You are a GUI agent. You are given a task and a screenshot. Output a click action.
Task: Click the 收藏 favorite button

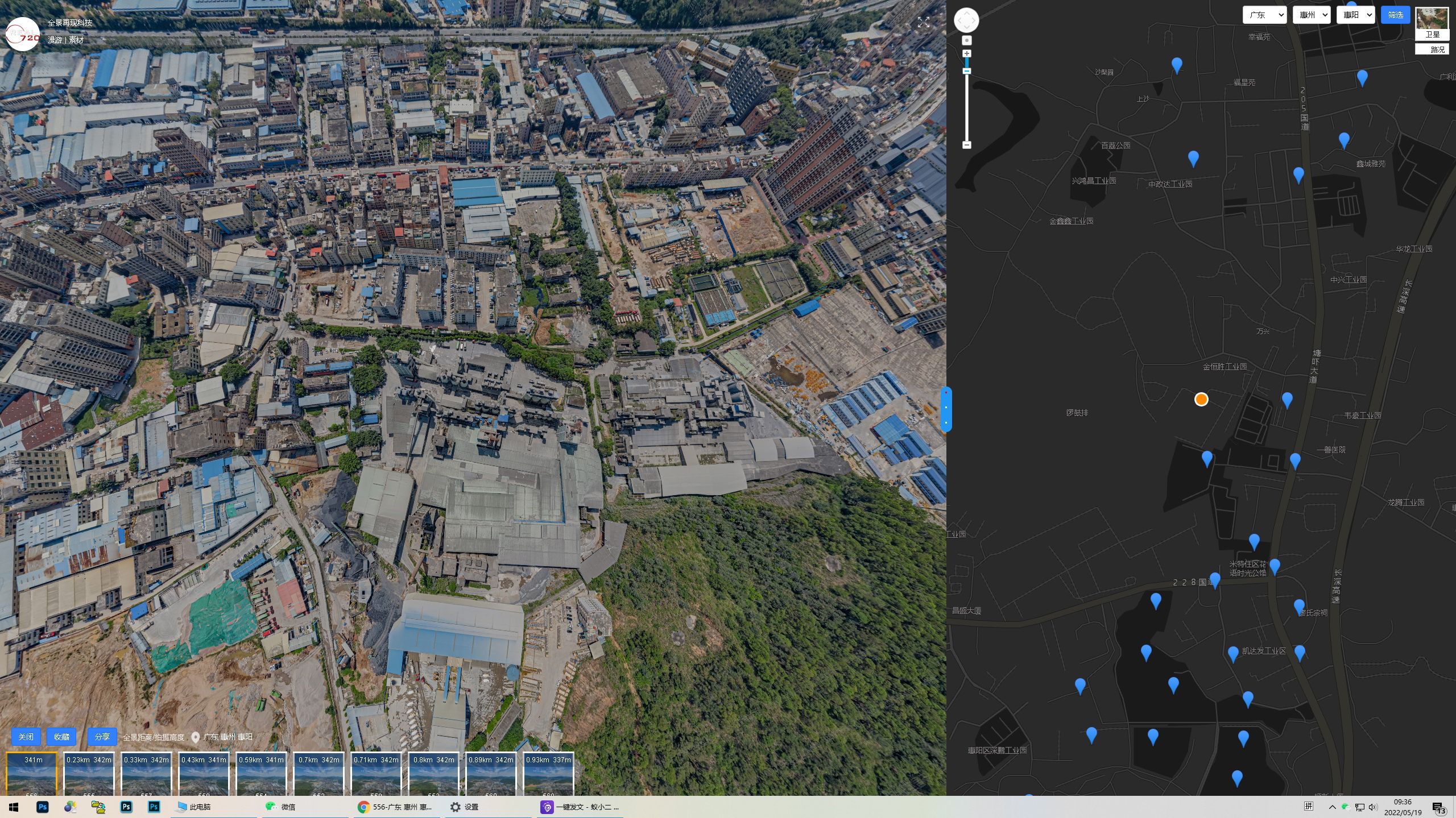coord(61,737)
